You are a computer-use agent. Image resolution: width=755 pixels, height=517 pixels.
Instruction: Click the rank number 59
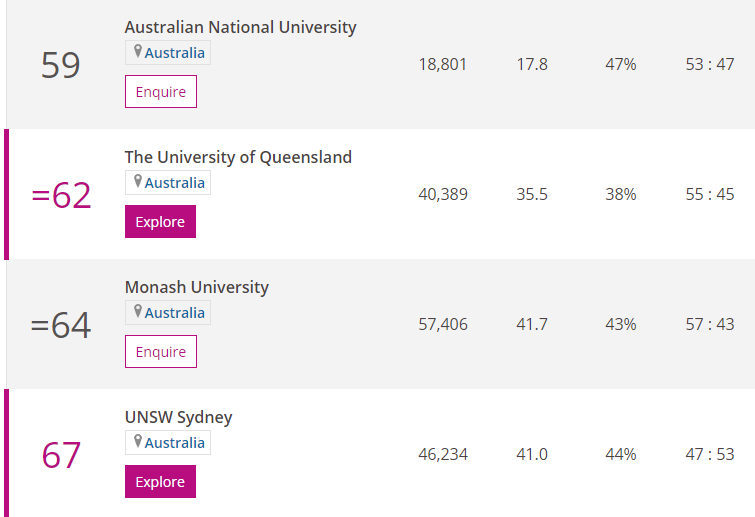(x=61, y=65)
